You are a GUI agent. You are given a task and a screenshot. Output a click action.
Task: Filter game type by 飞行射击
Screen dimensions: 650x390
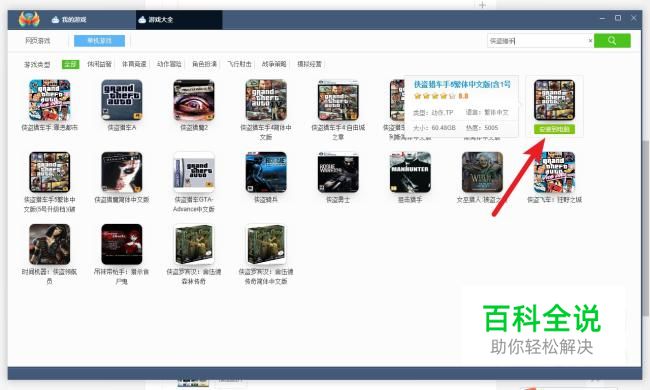click(x=239, y=64)
